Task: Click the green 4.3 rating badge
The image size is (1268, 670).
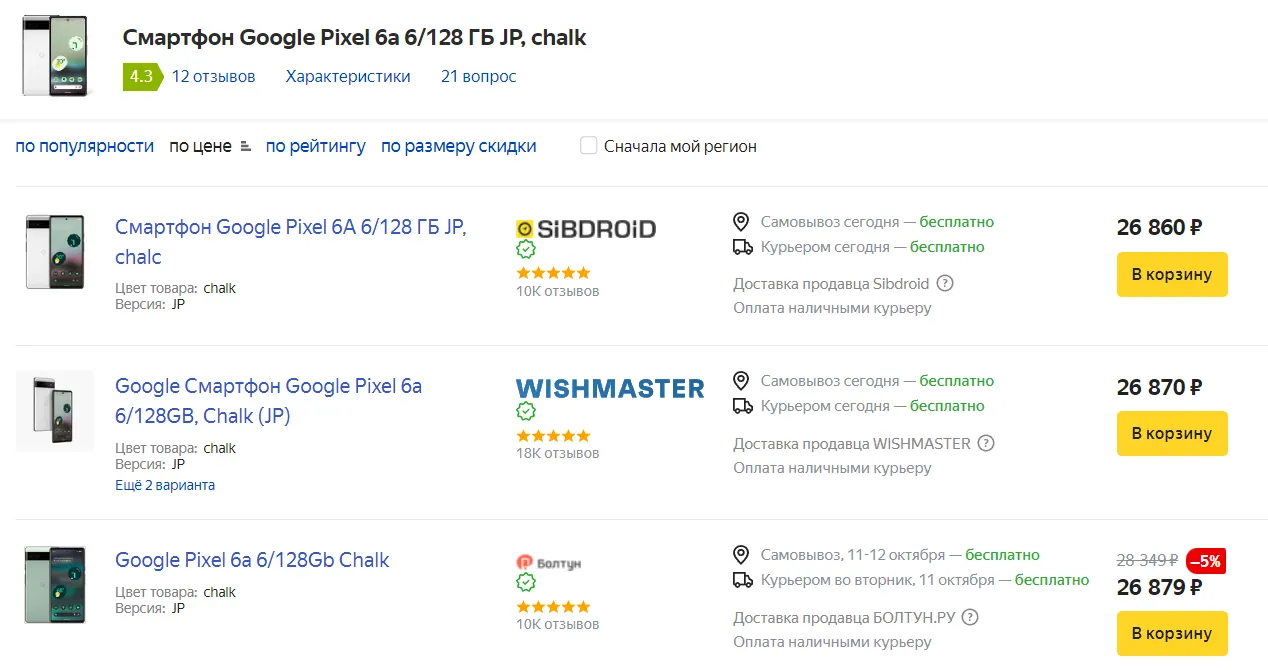Action: coord(141,76)
